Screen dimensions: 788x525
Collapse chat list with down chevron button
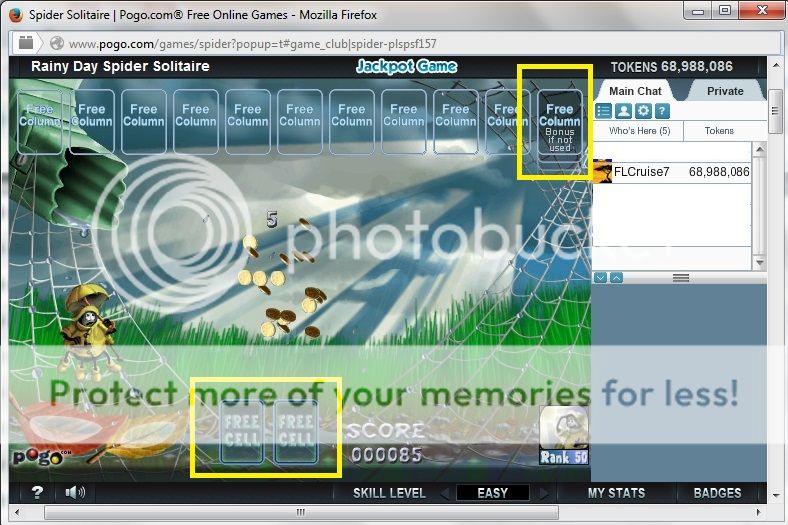tap(601, 278)
